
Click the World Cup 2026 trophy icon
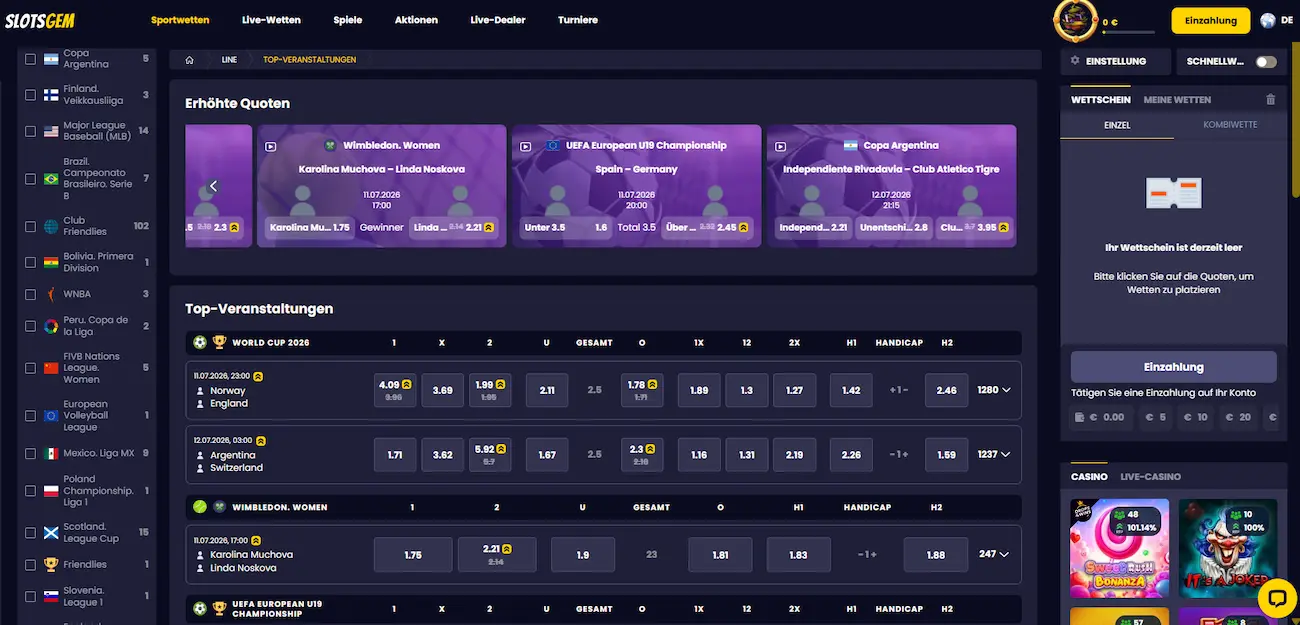tap(219, 342)
